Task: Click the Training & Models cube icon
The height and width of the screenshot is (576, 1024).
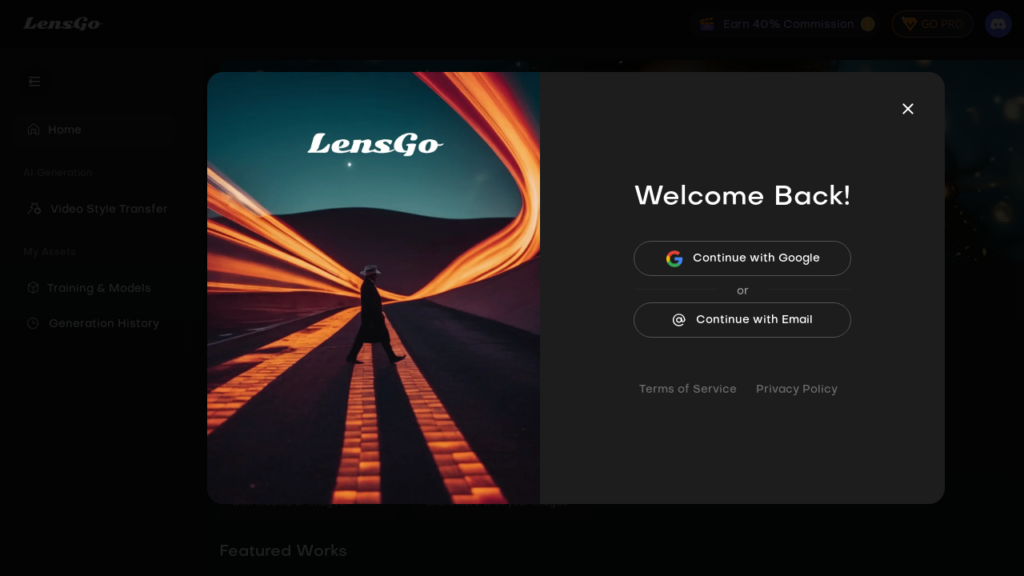Action: coord(32,287)
